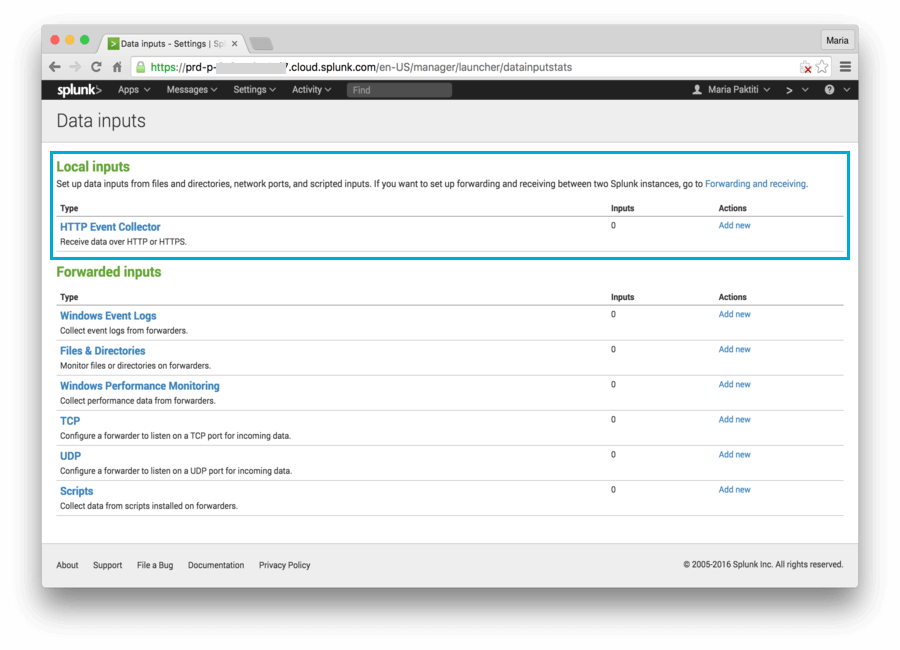The width and height of the screenshot is (900, 650).
Task: Click the Forwarded inputs heading
Action: click(108, 272)
